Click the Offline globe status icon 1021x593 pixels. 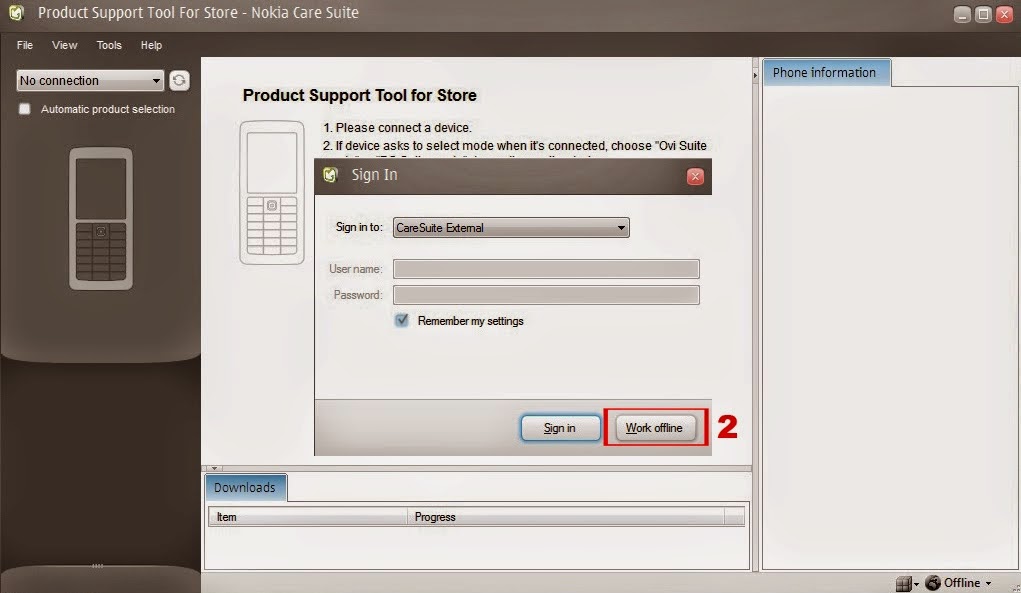[x=933, y=583]
